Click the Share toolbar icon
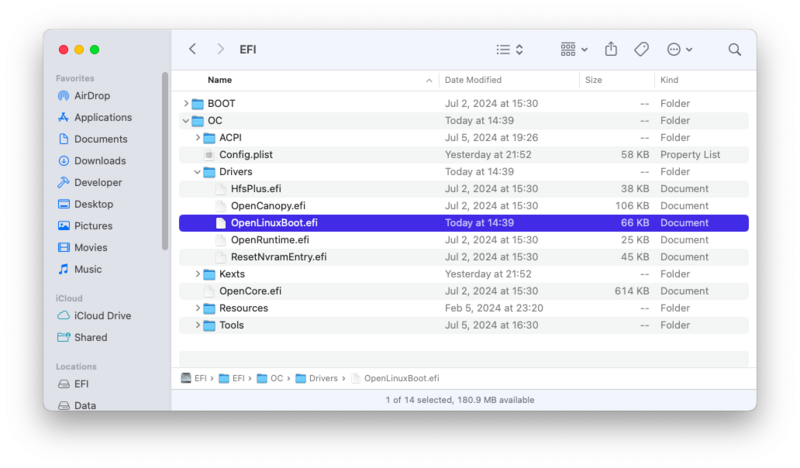 click(611, 49)
